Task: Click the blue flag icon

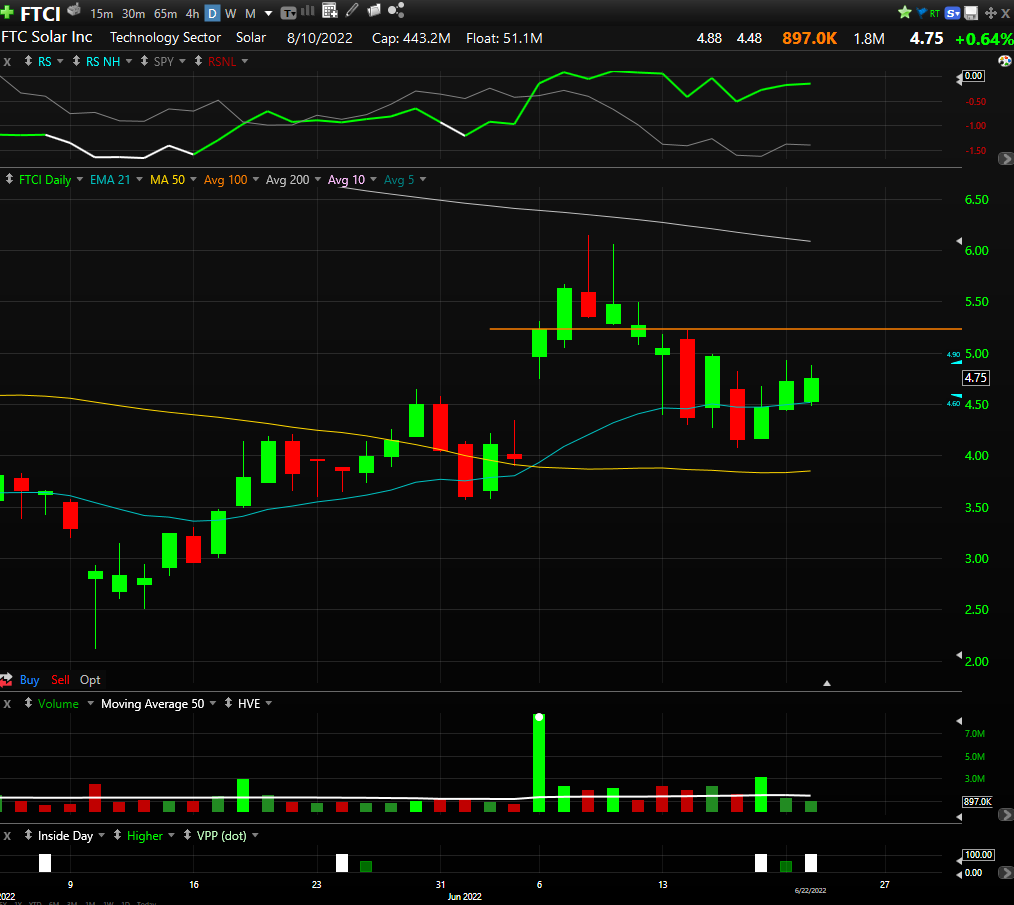Action: (921, 13)
